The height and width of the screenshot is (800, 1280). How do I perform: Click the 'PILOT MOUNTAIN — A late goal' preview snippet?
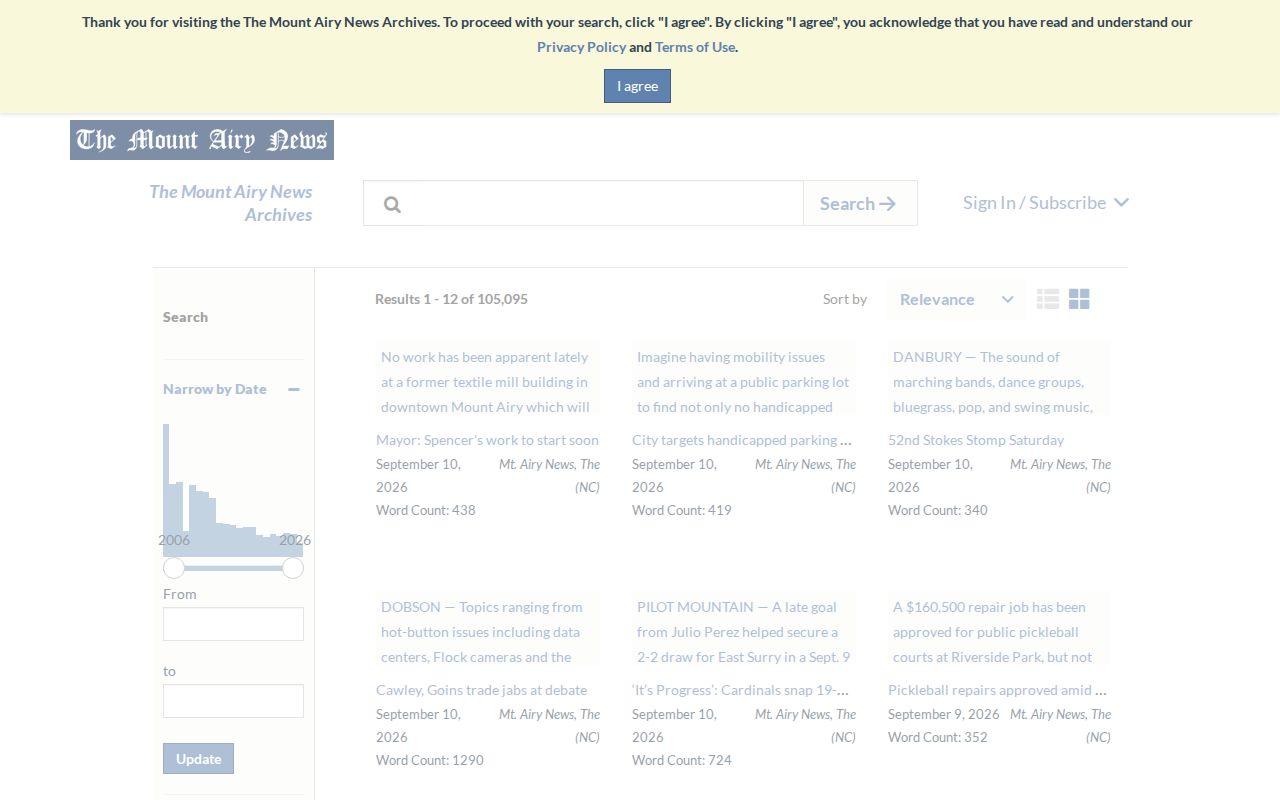point(744,628)
